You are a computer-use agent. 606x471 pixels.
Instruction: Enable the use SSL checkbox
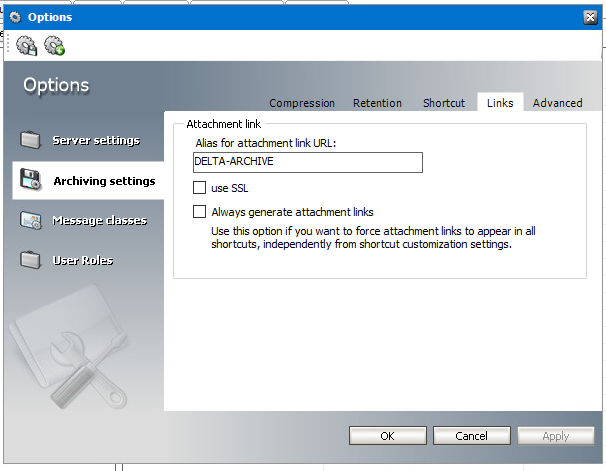[x=199, y=188]
